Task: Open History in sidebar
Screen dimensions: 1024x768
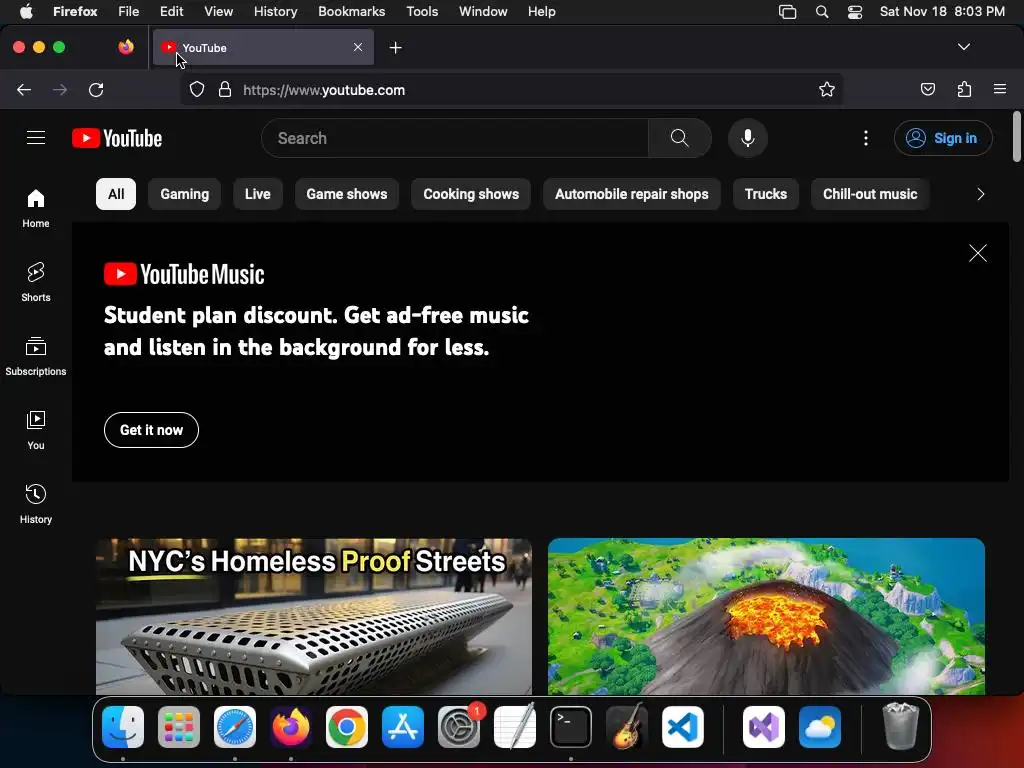Action: pyautogui.click(x=36, y=504)
